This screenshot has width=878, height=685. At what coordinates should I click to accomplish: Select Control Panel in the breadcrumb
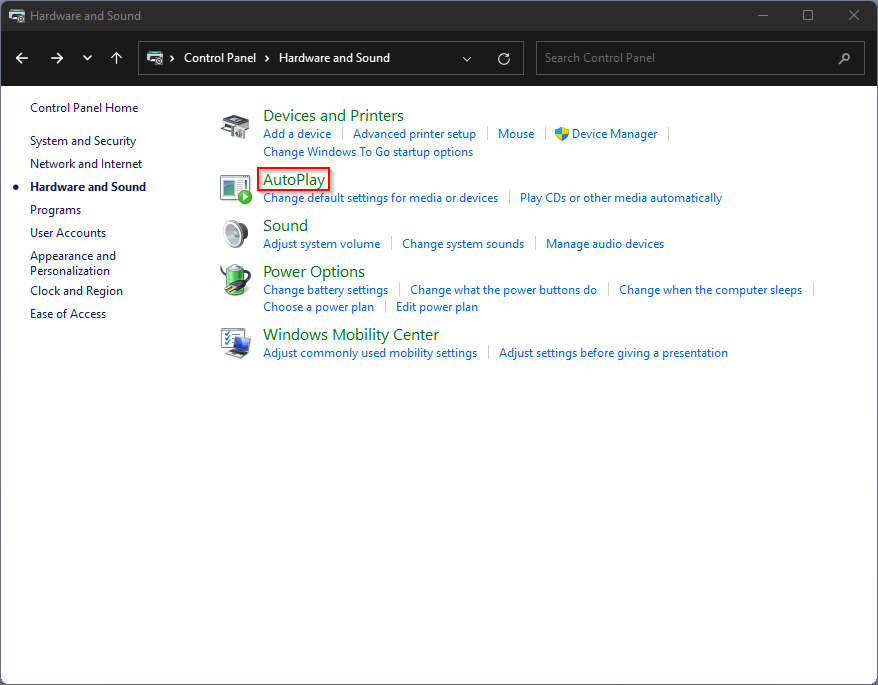point(220,58)
